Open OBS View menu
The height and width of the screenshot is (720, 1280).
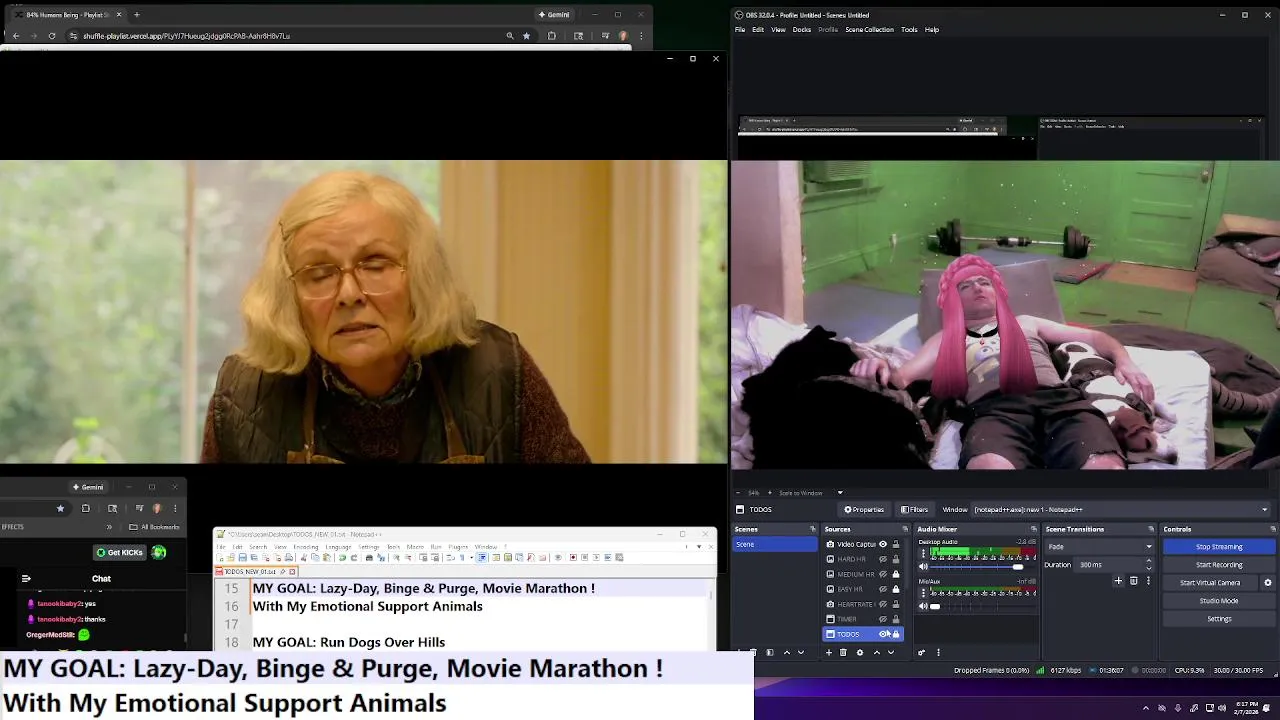778,29
